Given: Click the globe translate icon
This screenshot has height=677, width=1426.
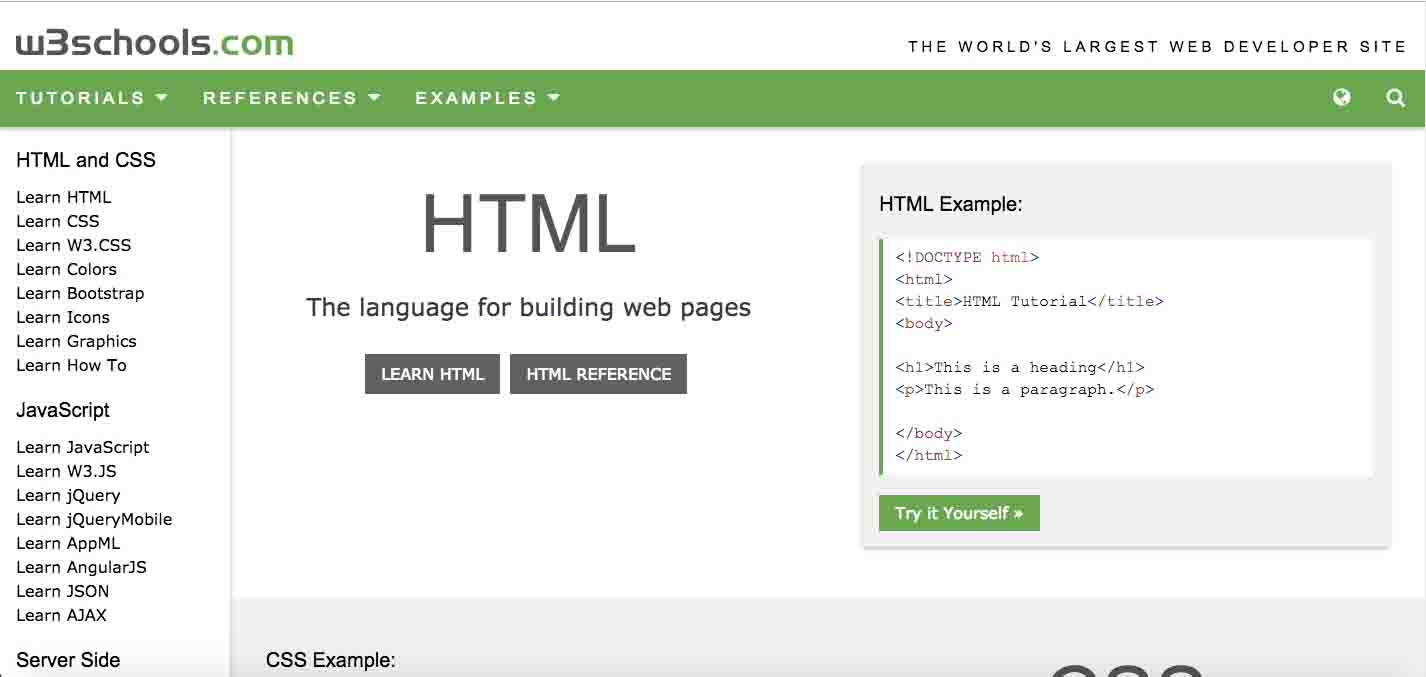Looking at the screenshot, I should (1342, 97).
